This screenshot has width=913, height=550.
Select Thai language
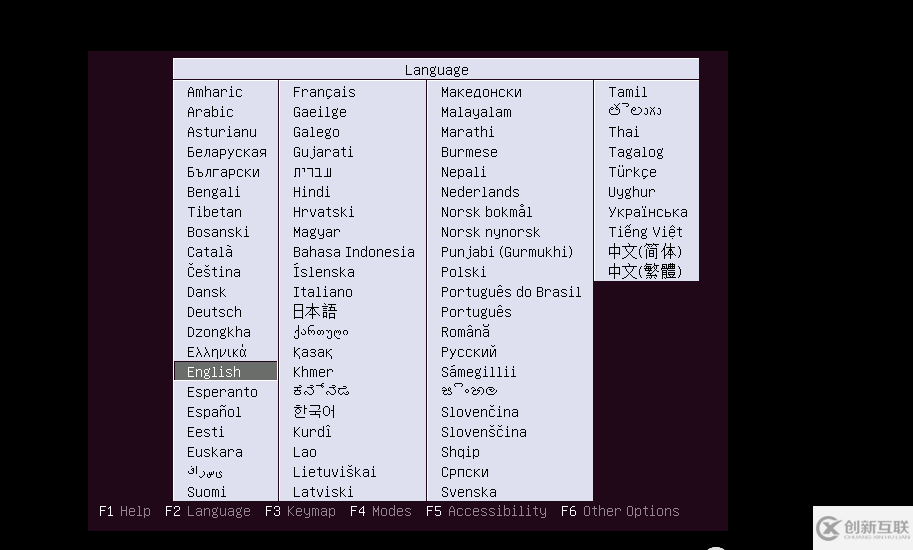pyautogui.click(x=623, y=132)
